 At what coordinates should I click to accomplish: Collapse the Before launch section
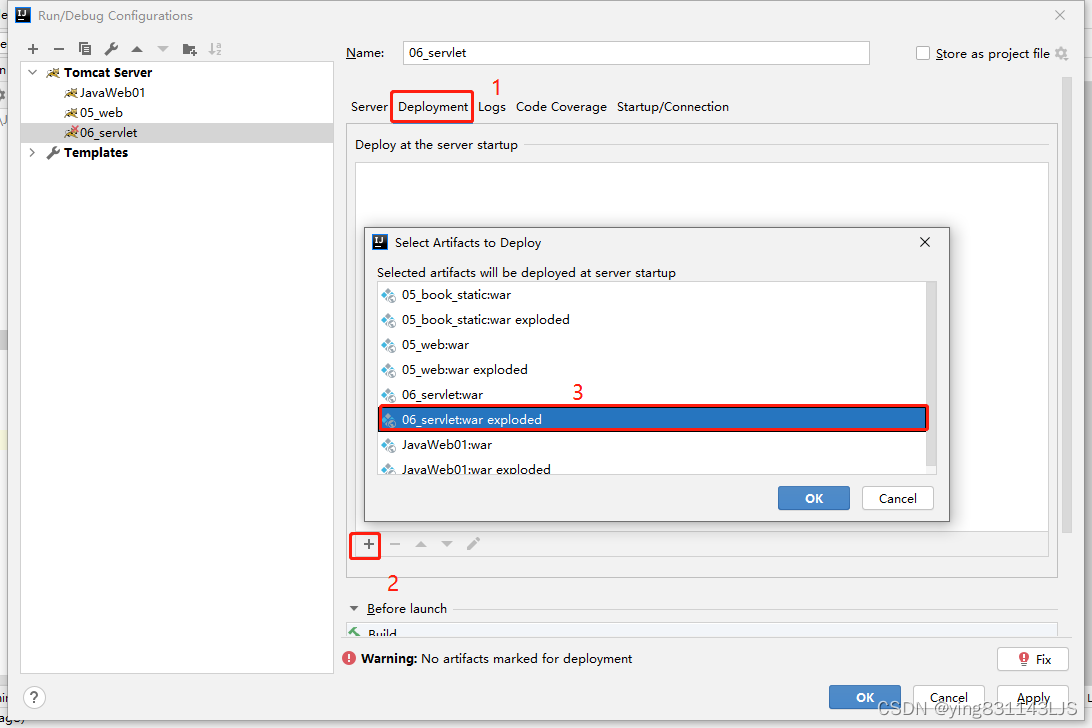coord(353,608)
